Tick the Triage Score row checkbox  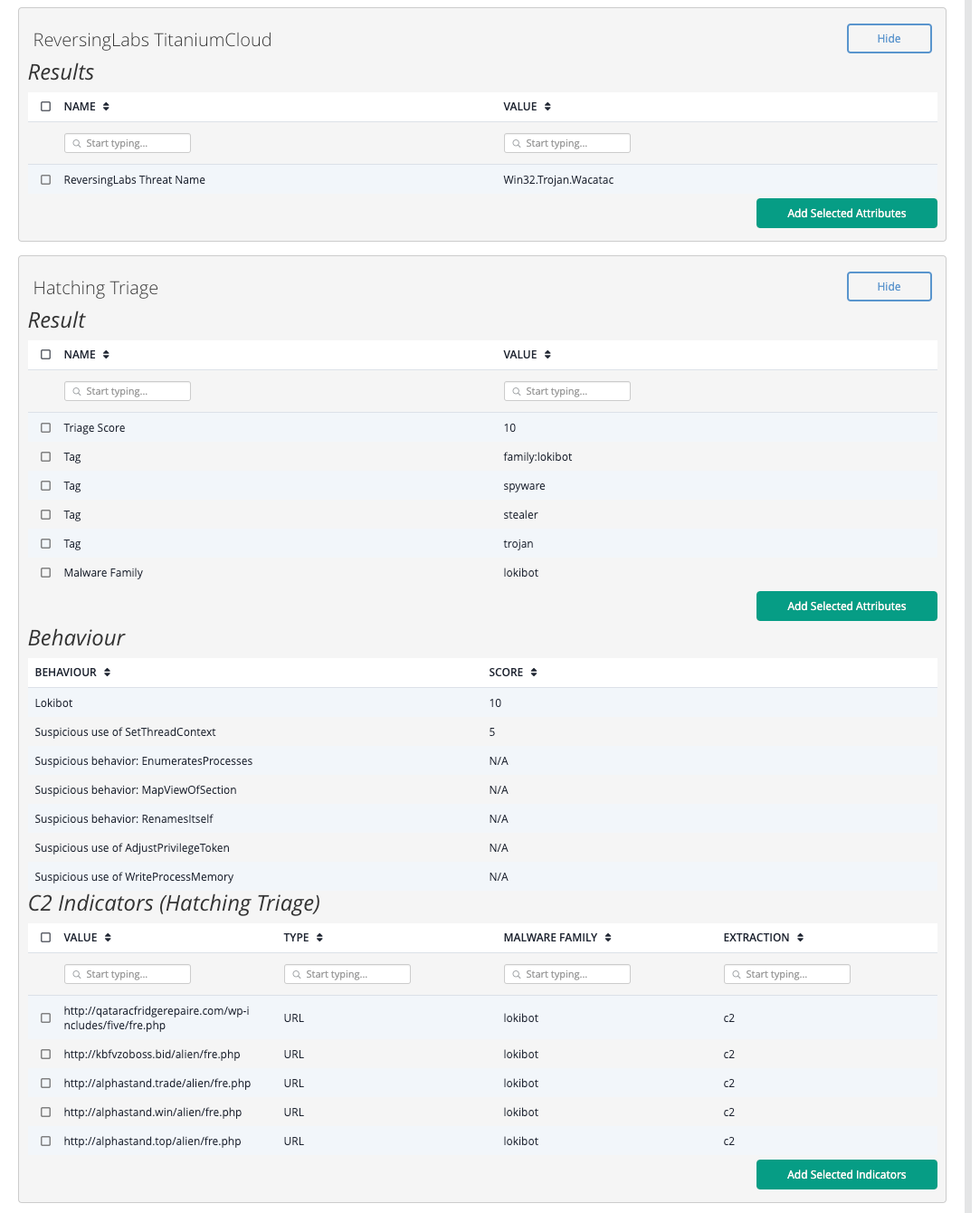[46, 428]
